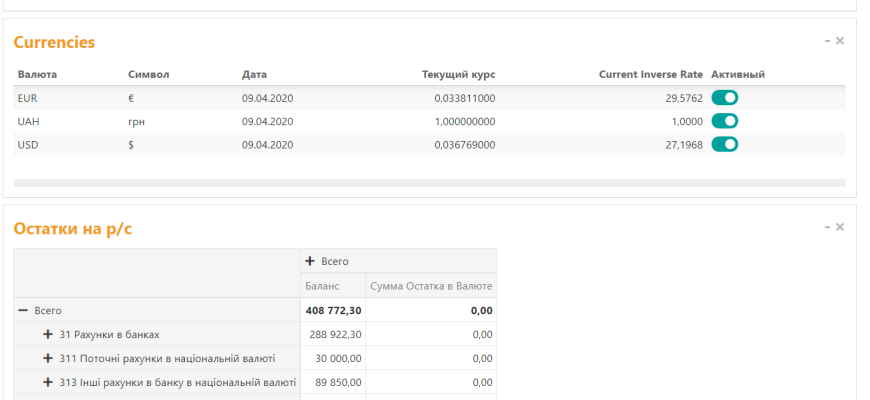870x400 pixels.
Task: Collapse the Всего row in pivot table
Action: click(x=23, y=311)
